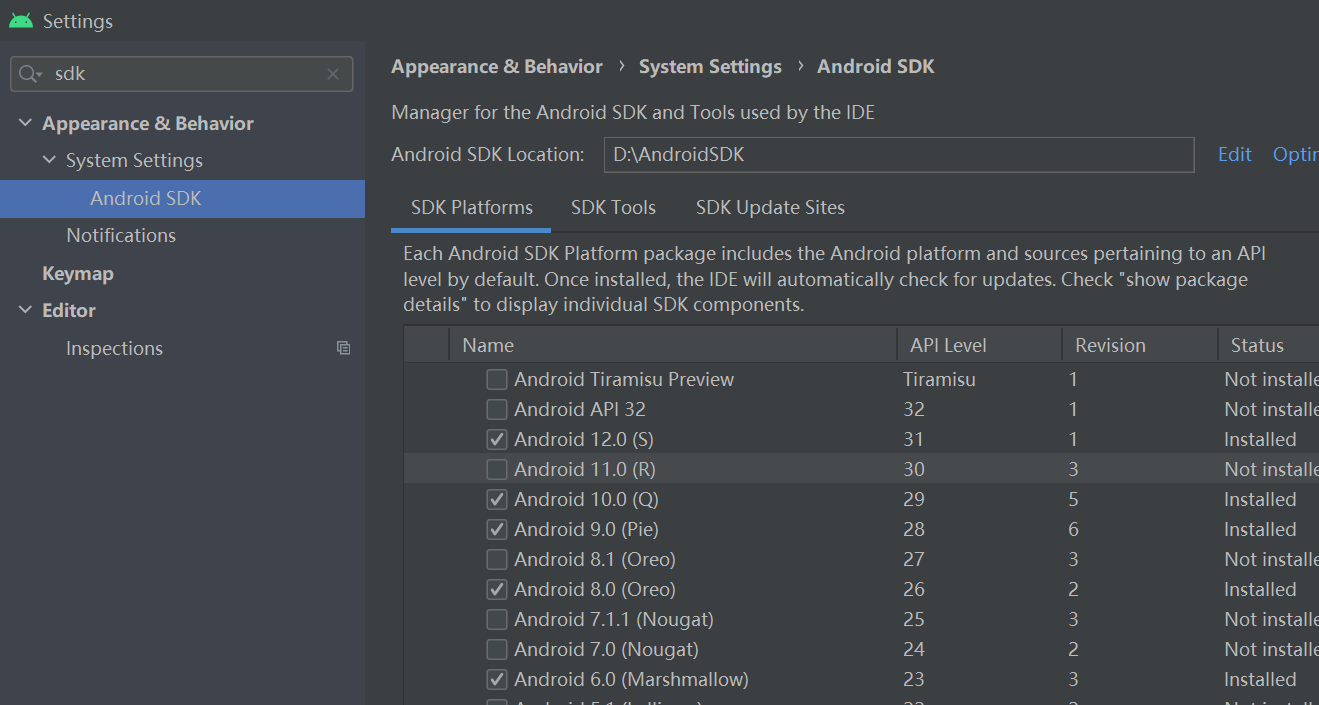Image resolution: width=1319 pixels, height=705 pixels.
Task: Click the search magnifier icon
Action: coord(30,74)
